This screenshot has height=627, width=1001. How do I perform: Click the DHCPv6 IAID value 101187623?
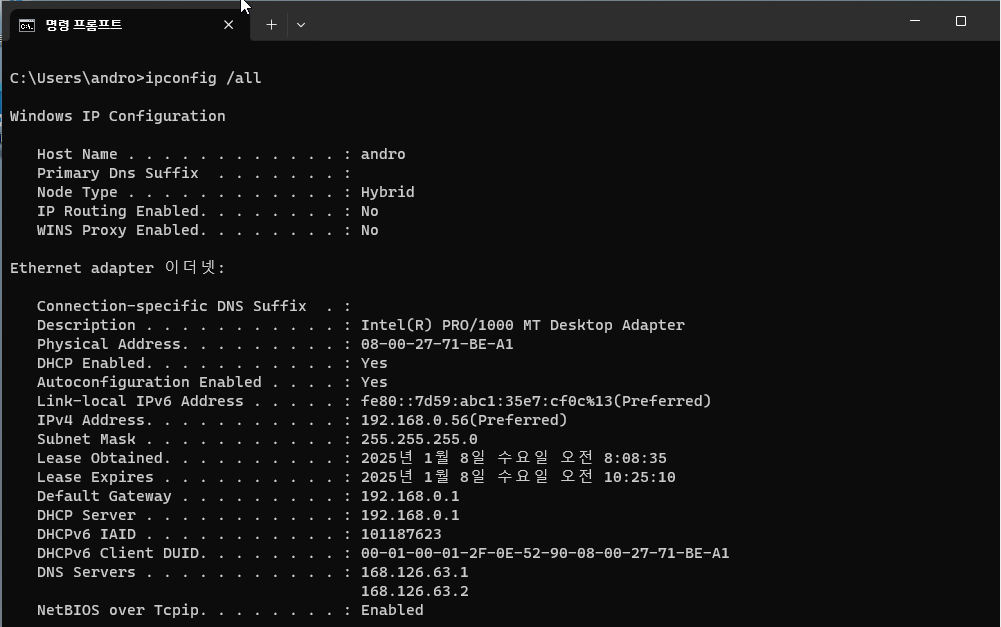tap(401, 534)
